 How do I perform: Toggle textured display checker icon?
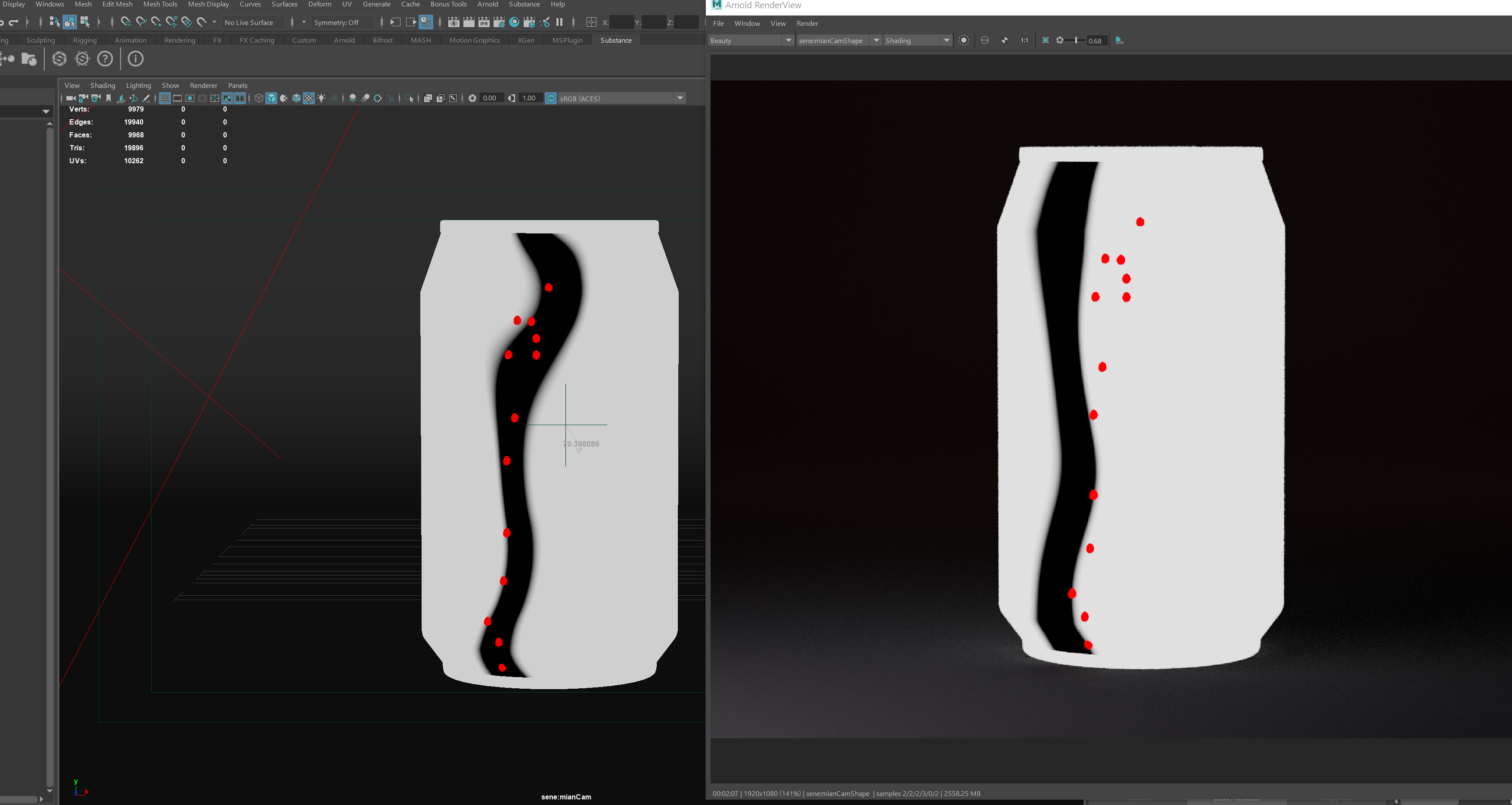(x=309, y=98)
